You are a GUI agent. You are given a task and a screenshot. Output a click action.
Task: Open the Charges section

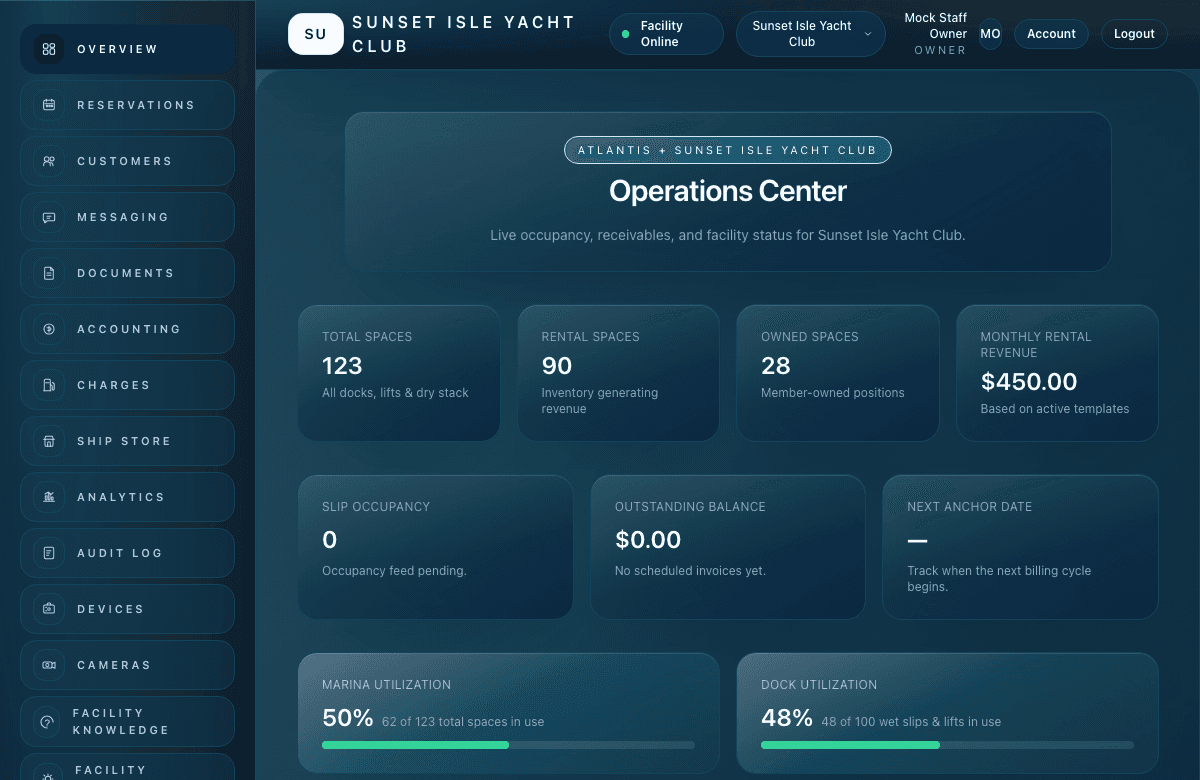[127, 385]
